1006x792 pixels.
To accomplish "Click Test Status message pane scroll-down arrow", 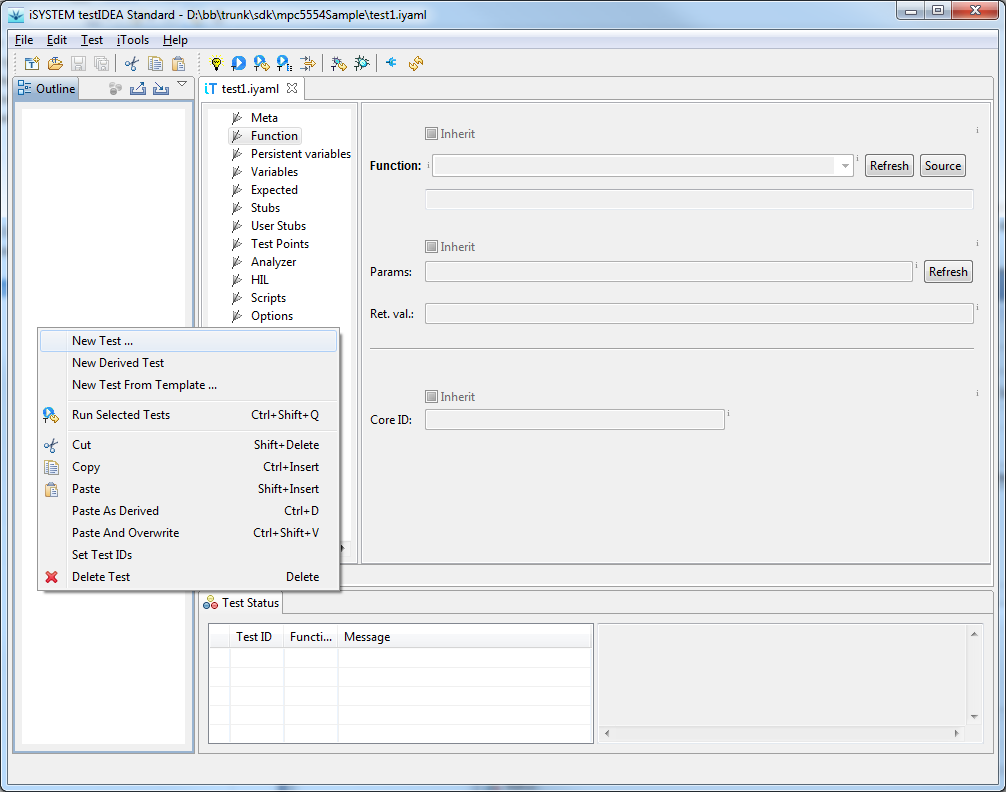I will click(974, 716).
